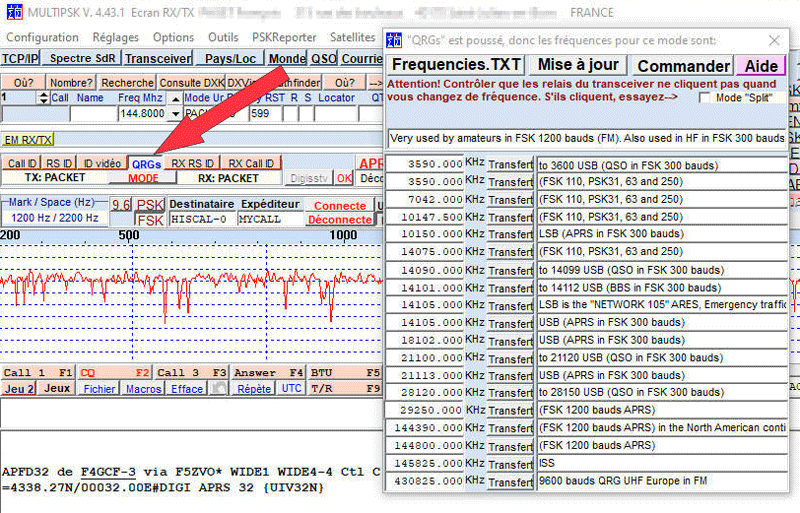800x513 pixels.
Task: Click the QSO number spinner arrows
Action: (44, 98)
